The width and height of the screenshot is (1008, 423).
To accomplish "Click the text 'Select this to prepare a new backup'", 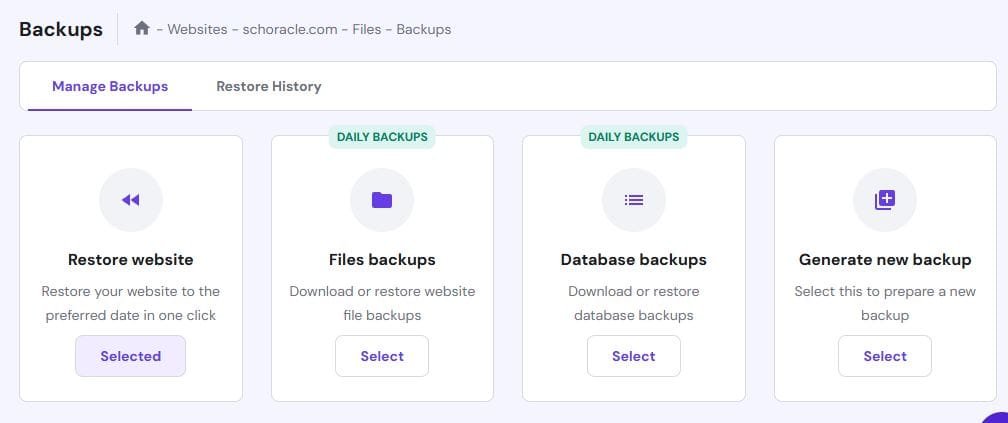I will 885,303.
